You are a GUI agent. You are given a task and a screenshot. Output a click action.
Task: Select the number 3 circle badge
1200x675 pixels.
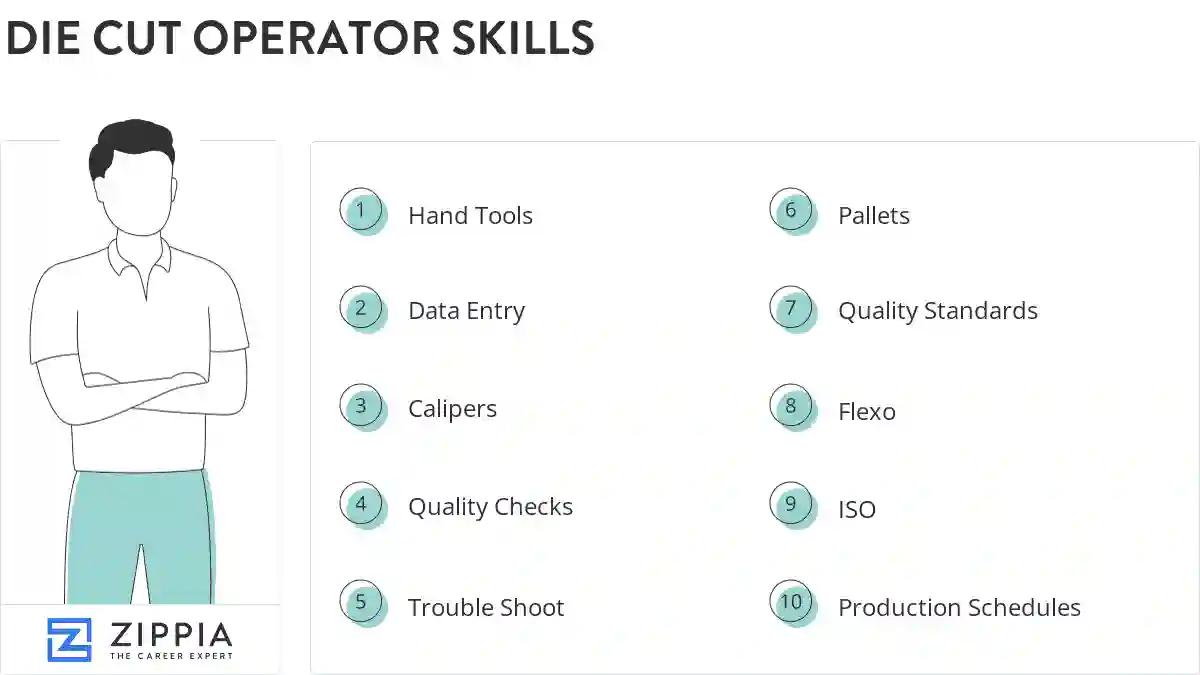361,406
